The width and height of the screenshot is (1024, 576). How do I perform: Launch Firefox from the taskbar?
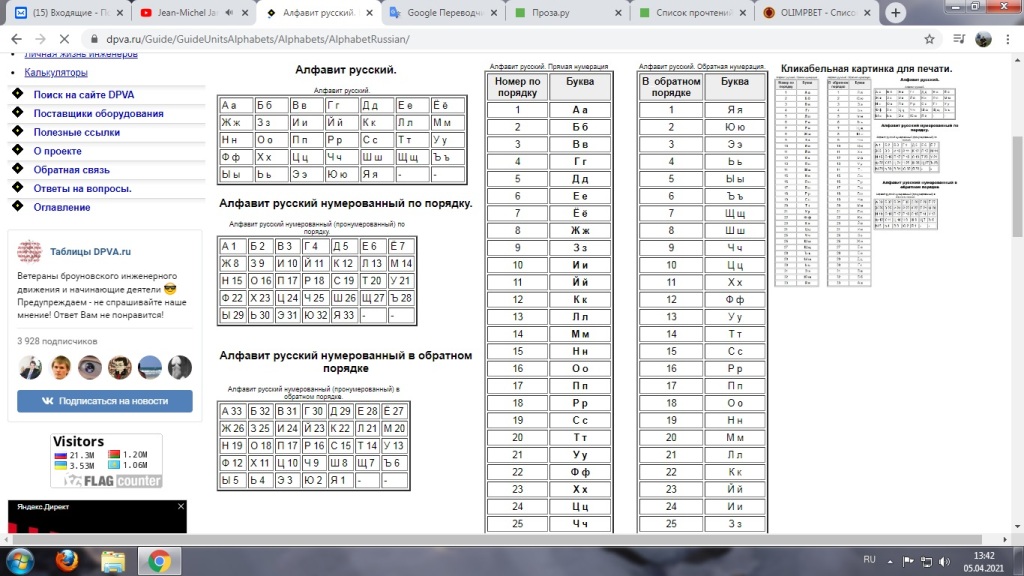67,561
